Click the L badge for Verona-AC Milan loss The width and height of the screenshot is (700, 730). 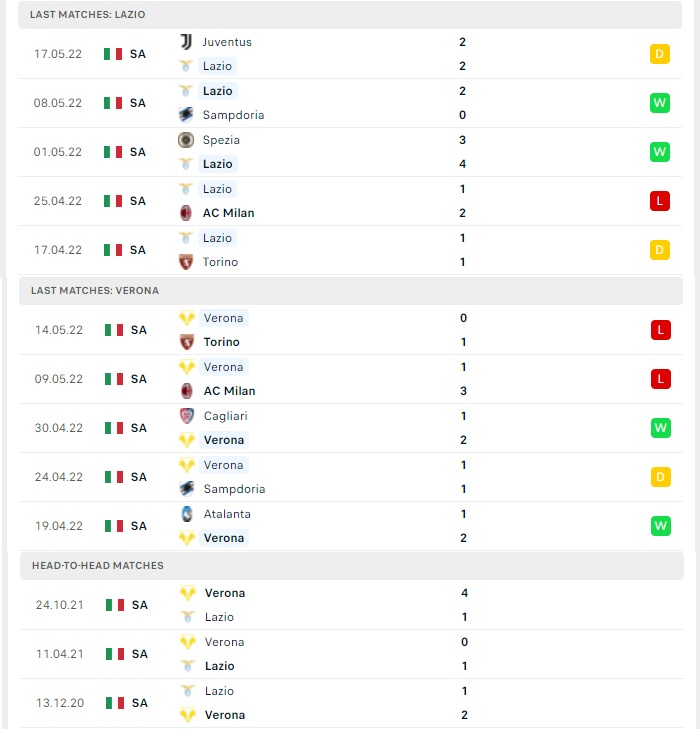(660, 379)
